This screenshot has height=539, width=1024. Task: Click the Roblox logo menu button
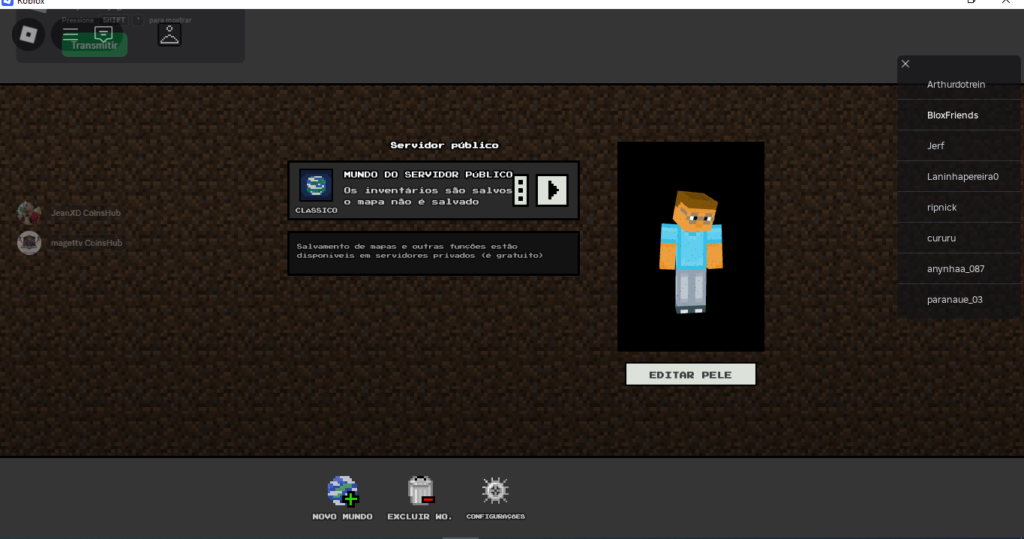(28, 35)
